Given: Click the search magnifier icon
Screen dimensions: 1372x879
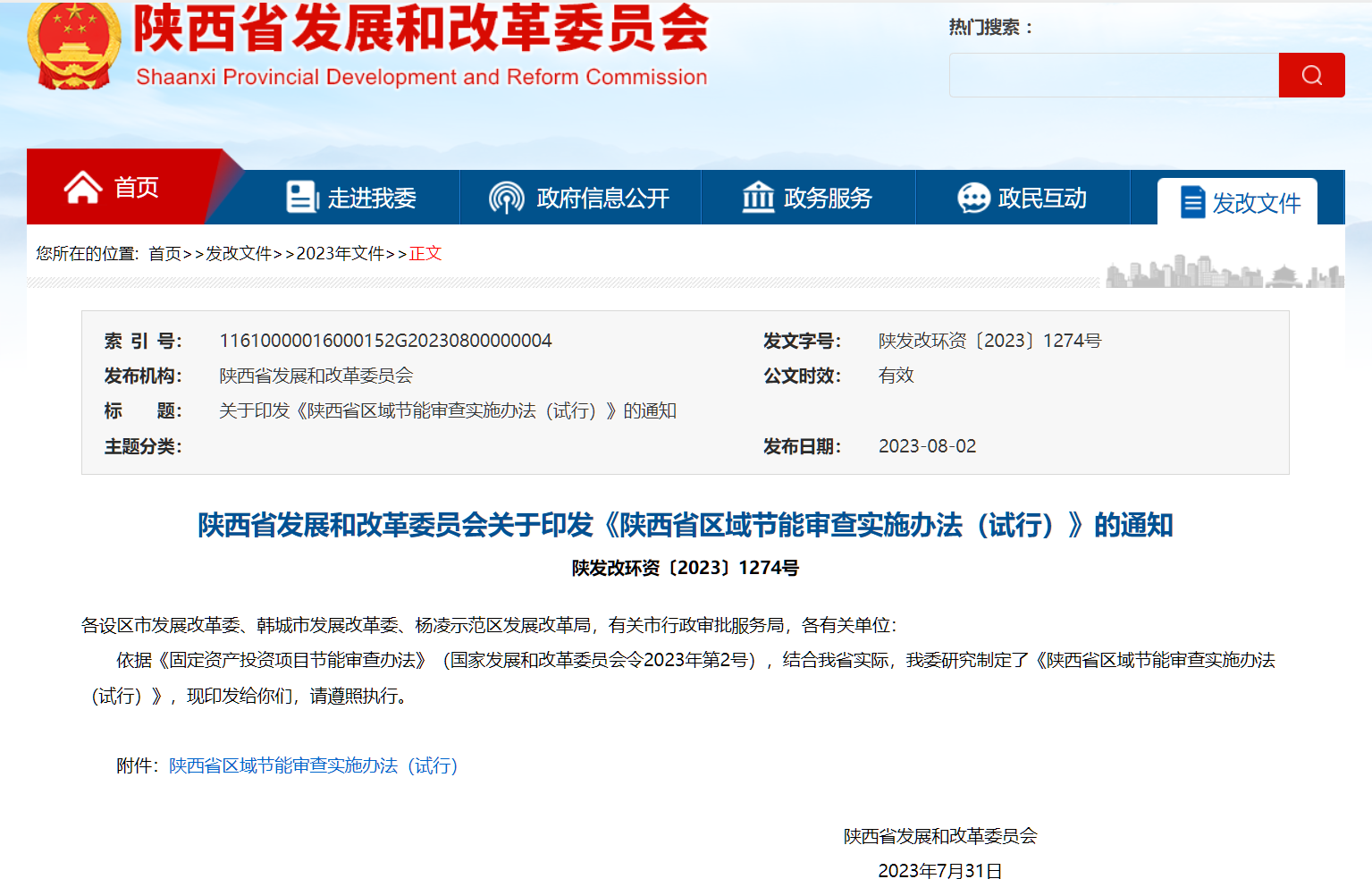Looking at the screenshot, I should 1311,74.
